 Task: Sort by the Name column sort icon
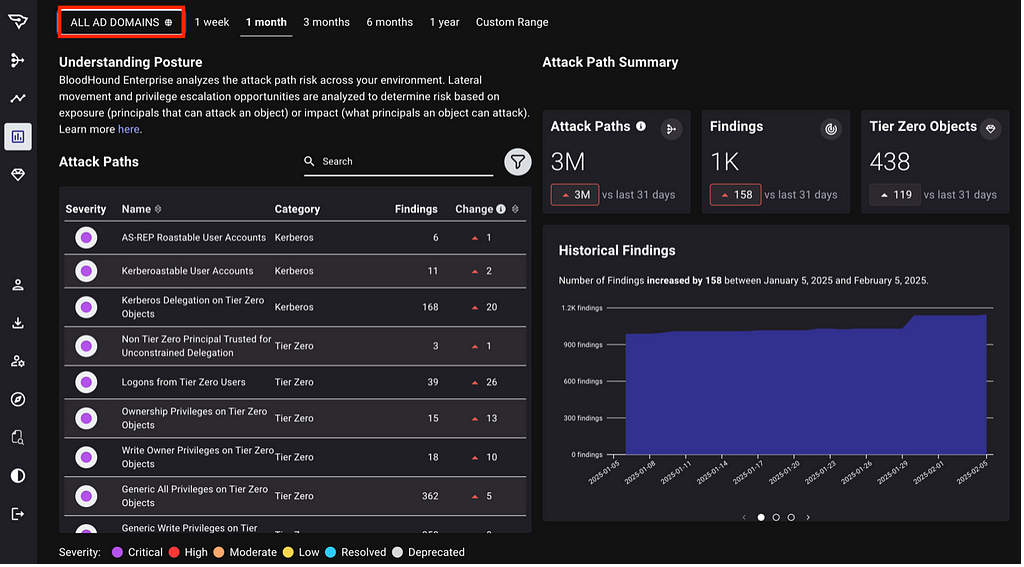(x=158, y=209)
